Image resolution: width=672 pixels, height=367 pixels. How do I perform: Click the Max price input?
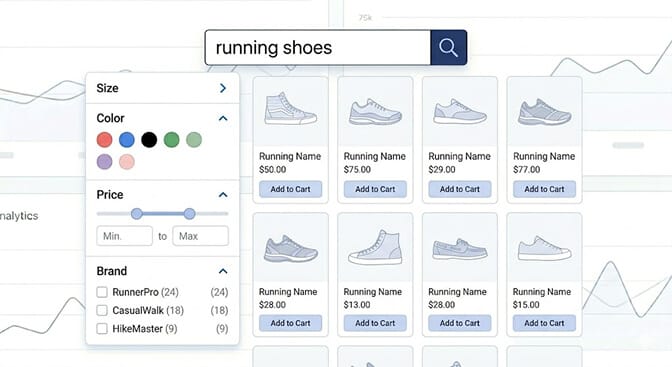click(201, 236)
